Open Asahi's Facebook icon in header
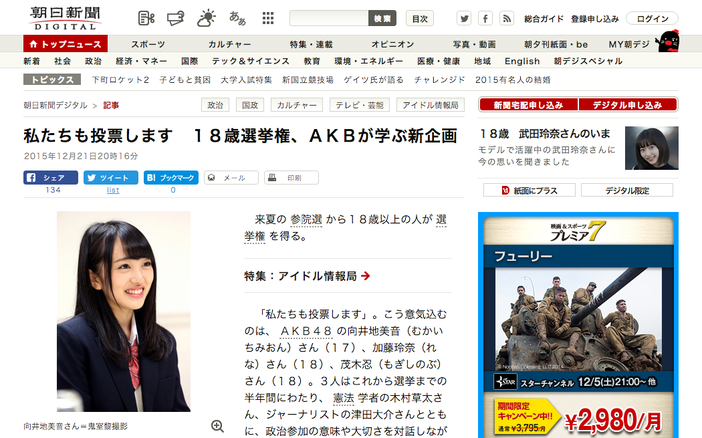The width and height of the screenshot is (702, 438). (x=485, y=18)
